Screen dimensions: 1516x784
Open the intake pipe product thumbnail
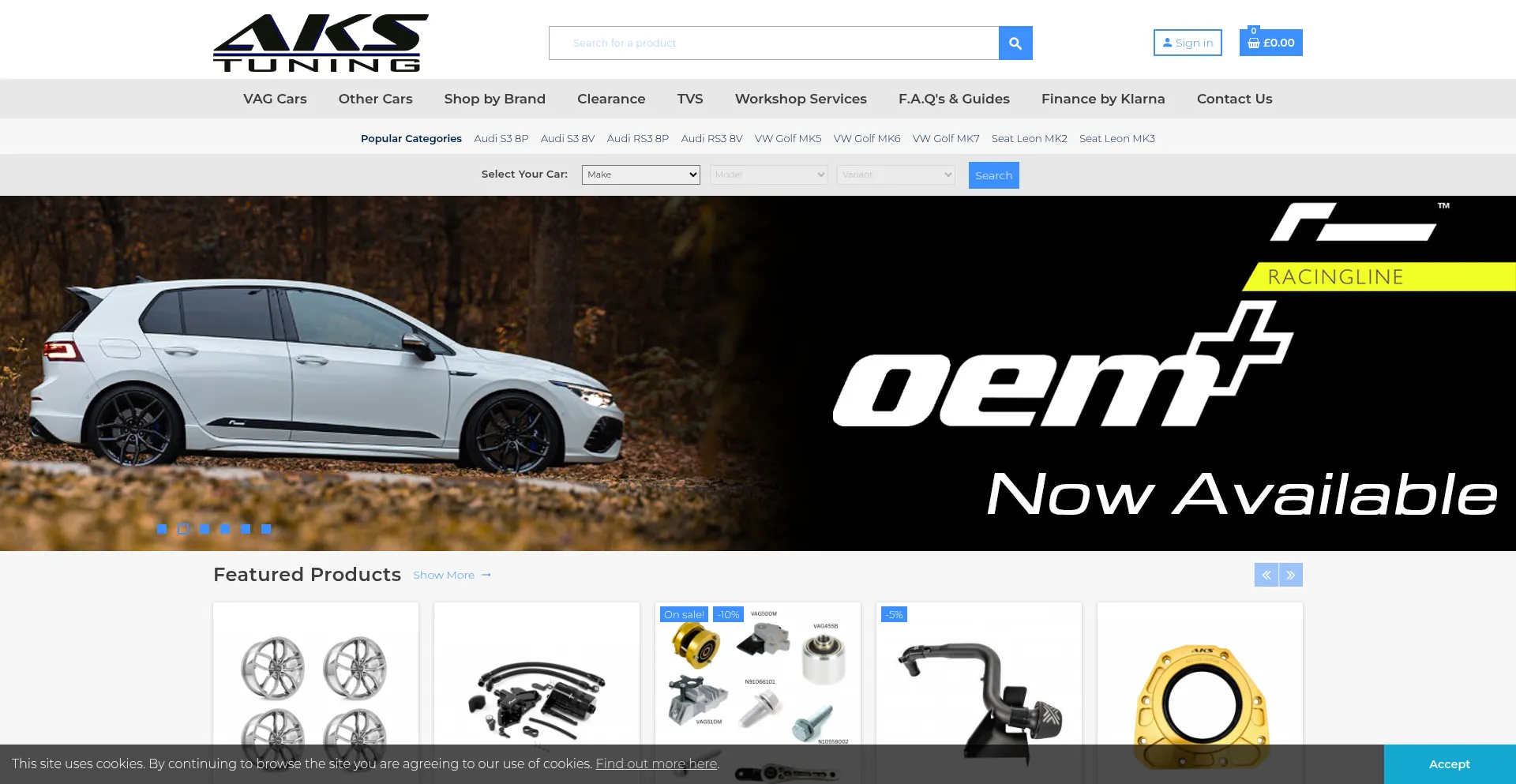click(x=979, y=693)
